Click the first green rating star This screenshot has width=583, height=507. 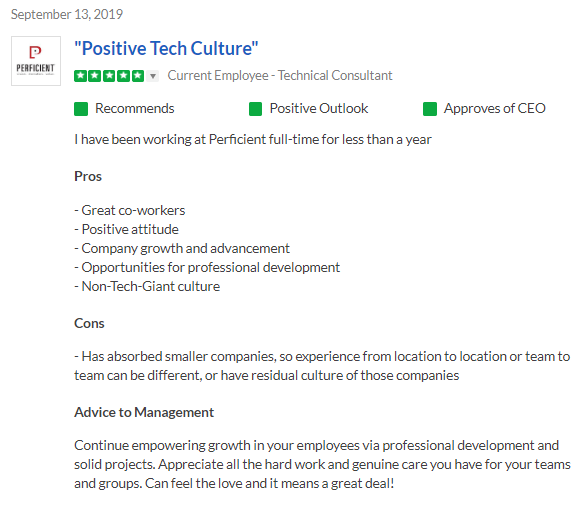[x=80, y=76]
